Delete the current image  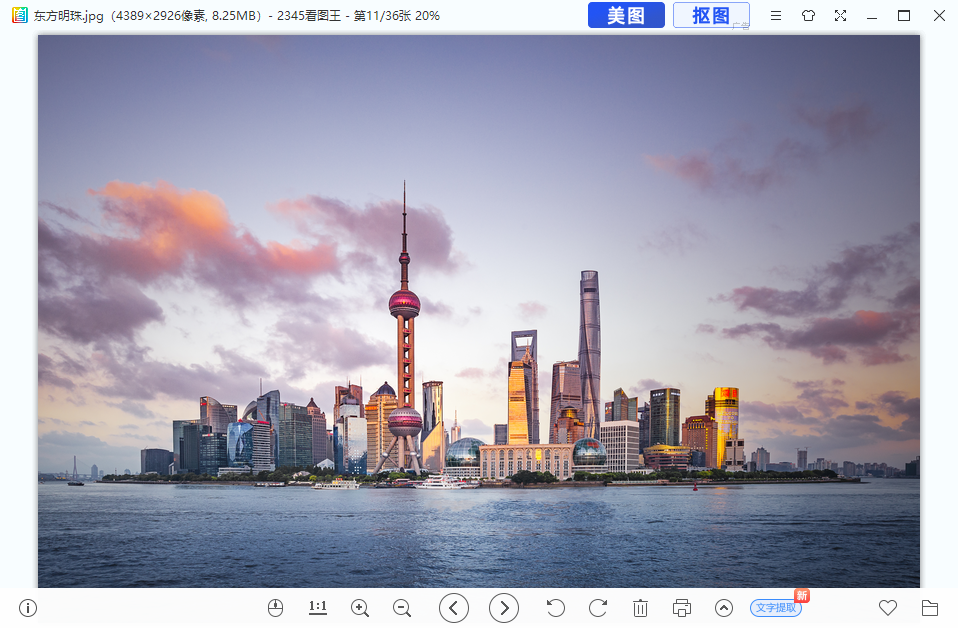coord(640,608)
